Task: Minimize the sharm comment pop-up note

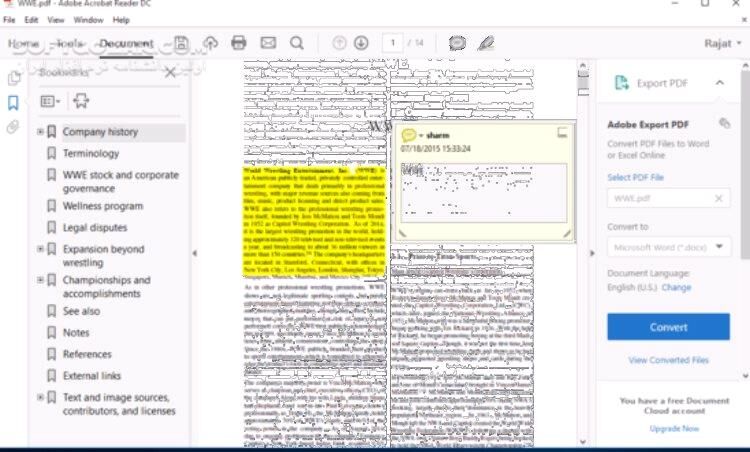Action: [563, 133]
